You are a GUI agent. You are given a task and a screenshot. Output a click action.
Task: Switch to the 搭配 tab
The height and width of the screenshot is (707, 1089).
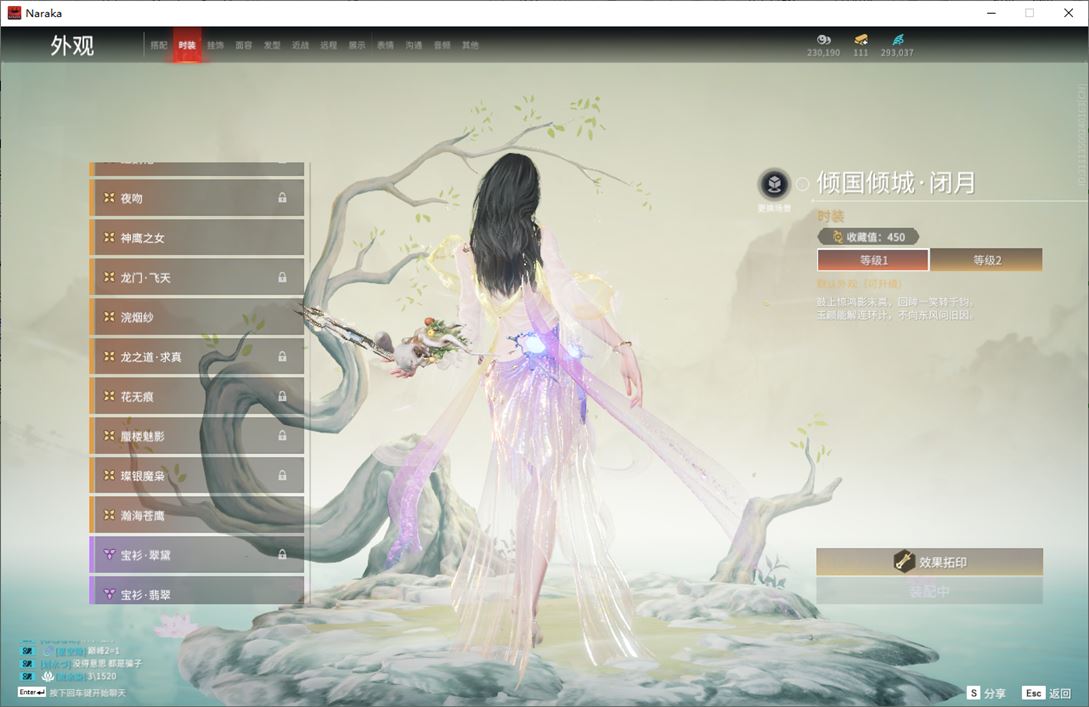click(159, 45)
